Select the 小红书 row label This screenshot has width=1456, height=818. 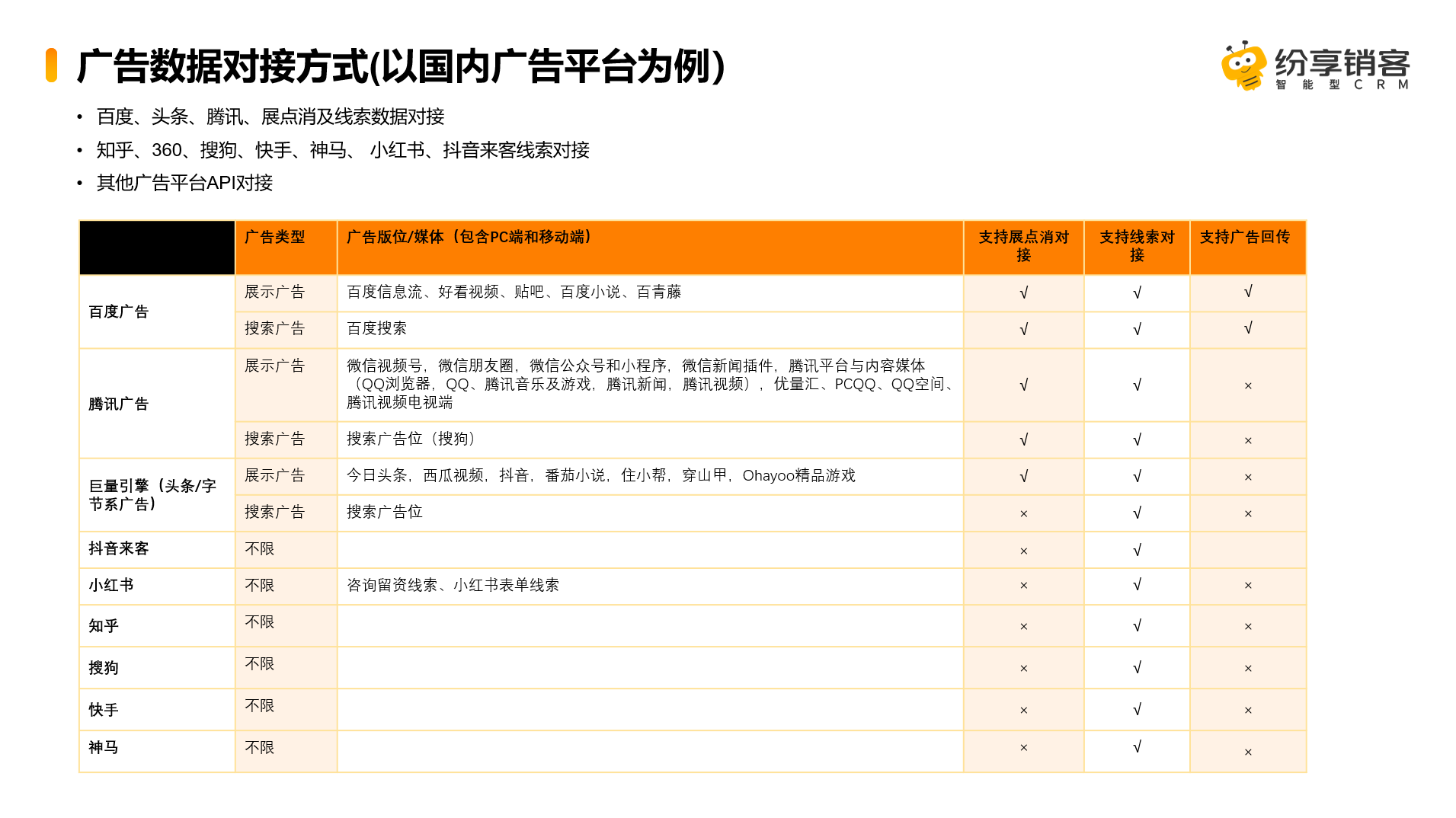tap(111, 585)
